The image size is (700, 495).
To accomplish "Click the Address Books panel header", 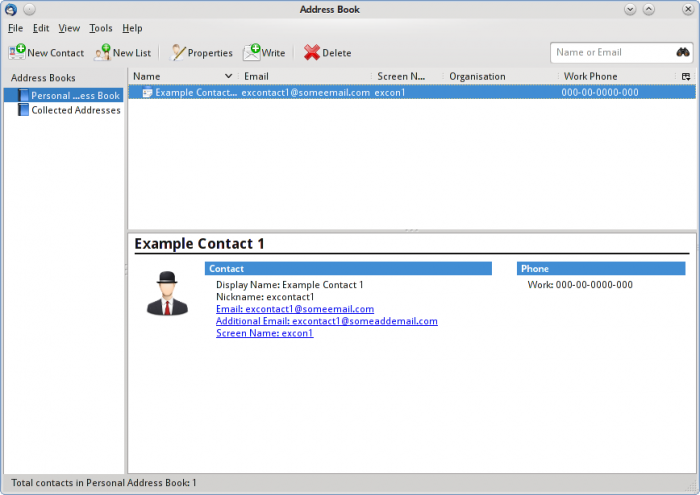I will [x=43, y=78].
